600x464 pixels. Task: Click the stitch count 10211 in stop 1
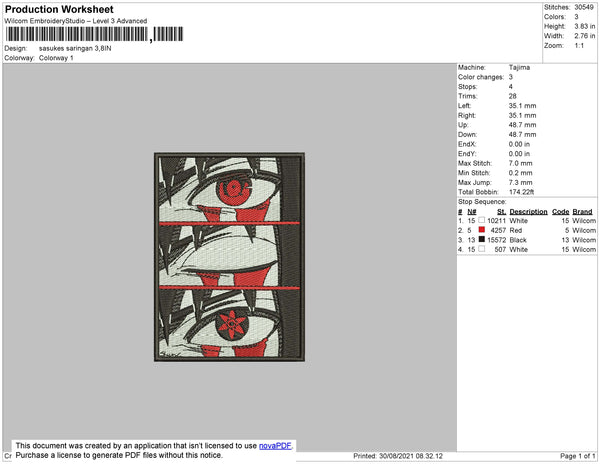pos(496,221)
